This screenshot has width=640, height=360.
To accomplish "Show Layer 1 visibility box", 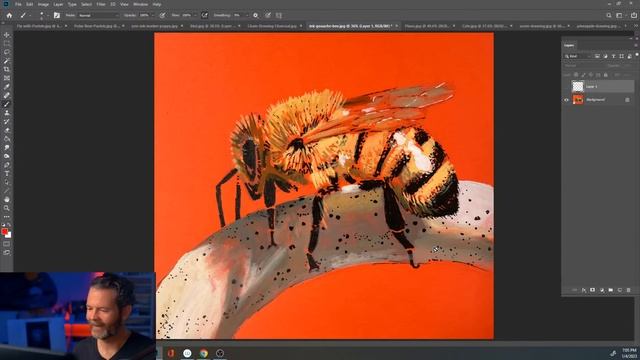I will pos(567,87).
